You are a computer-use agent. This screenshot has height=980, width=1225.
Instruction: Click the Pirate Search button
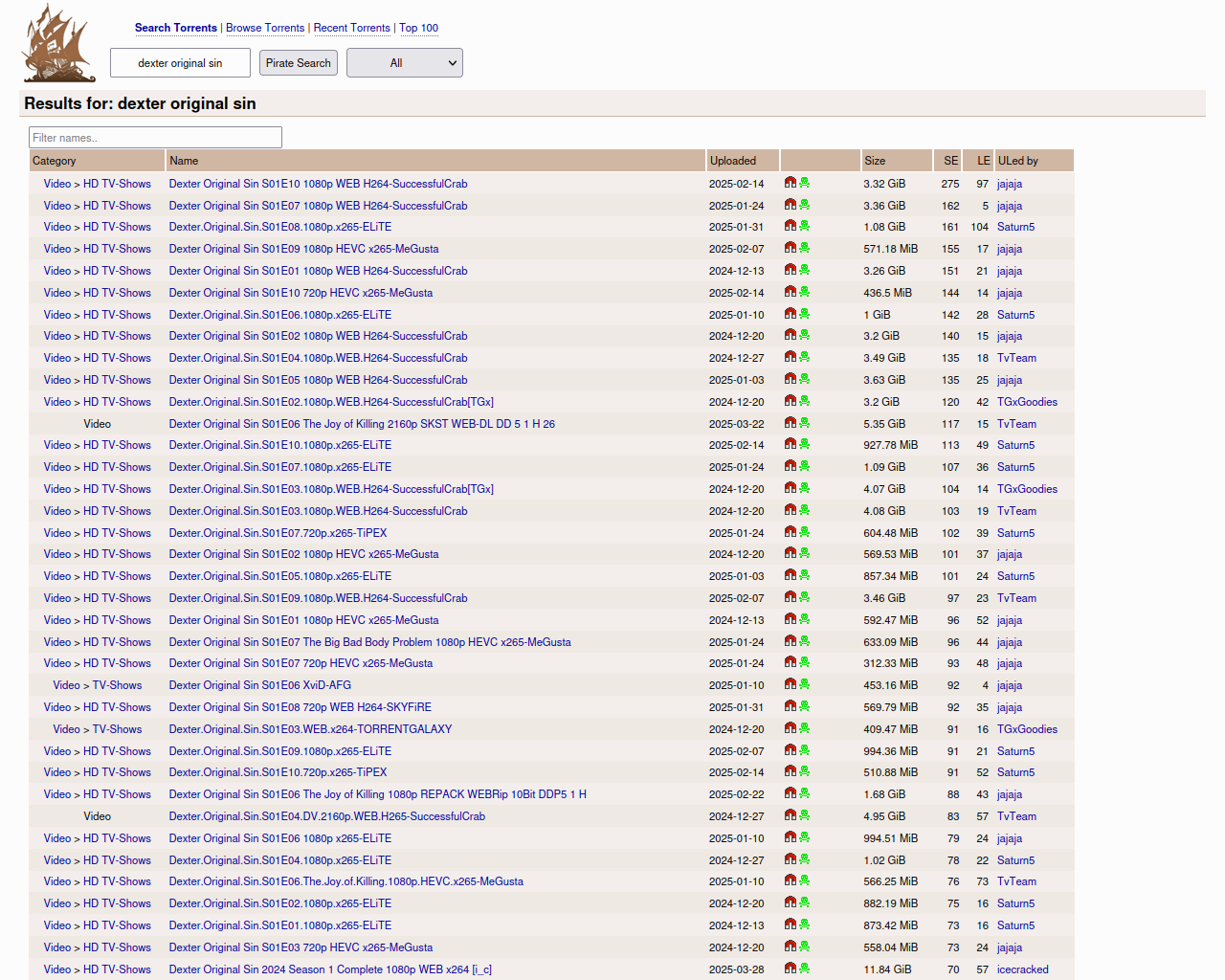(299, 63)
